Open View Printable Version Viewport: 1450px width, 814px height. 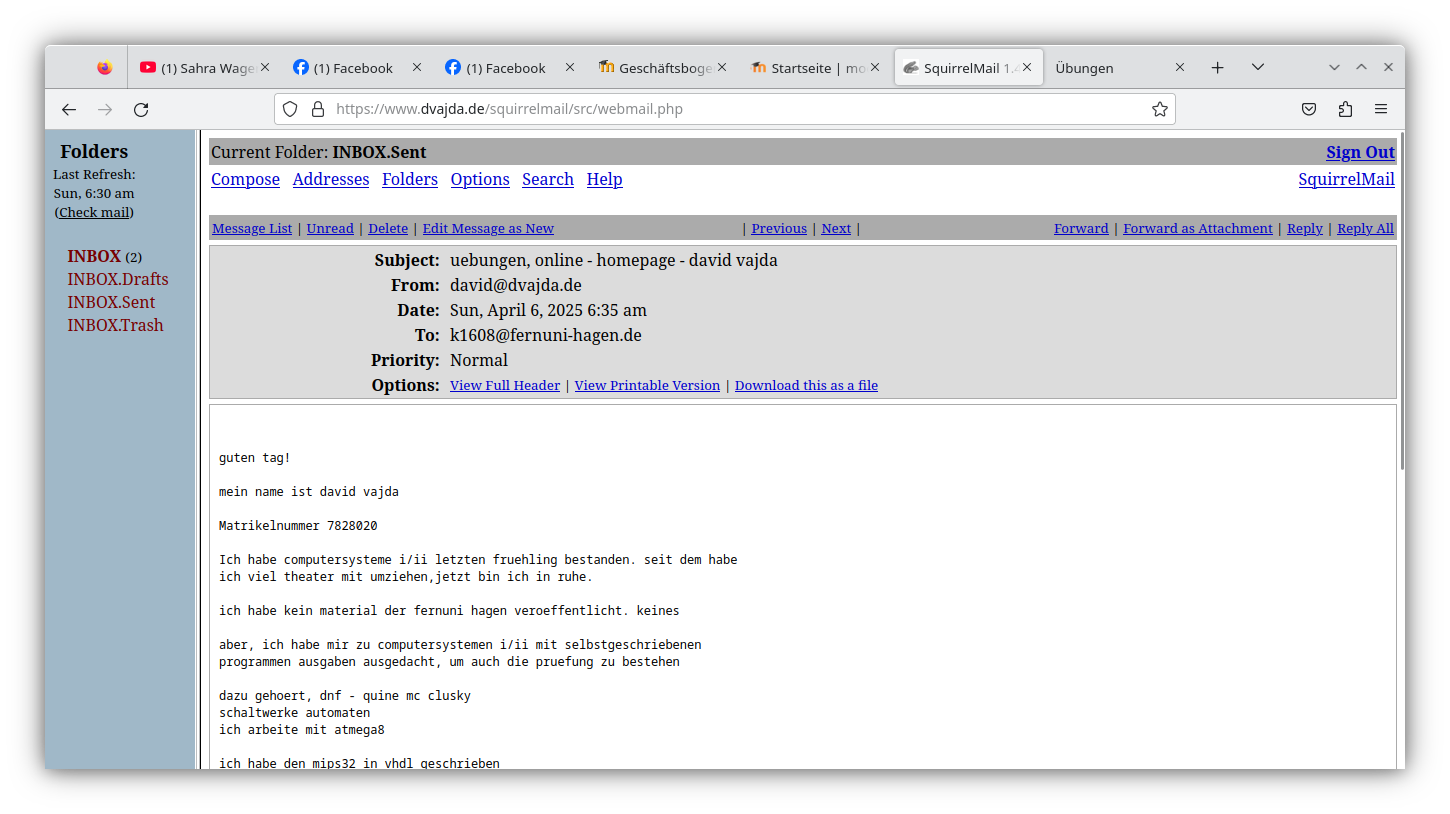pos(646,385)
